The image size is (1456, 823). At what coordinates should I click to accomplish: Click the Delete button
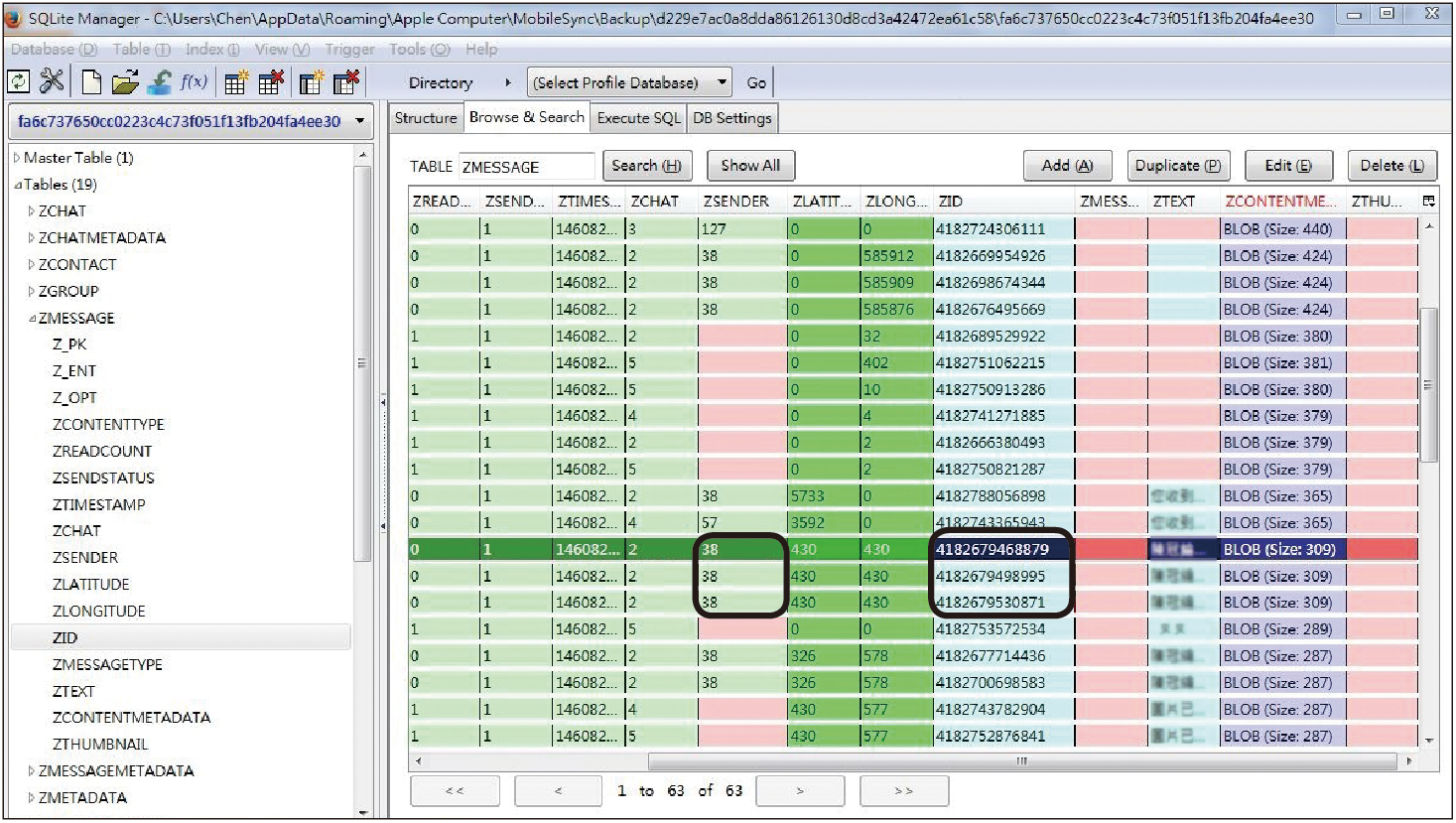point(1391,166)
